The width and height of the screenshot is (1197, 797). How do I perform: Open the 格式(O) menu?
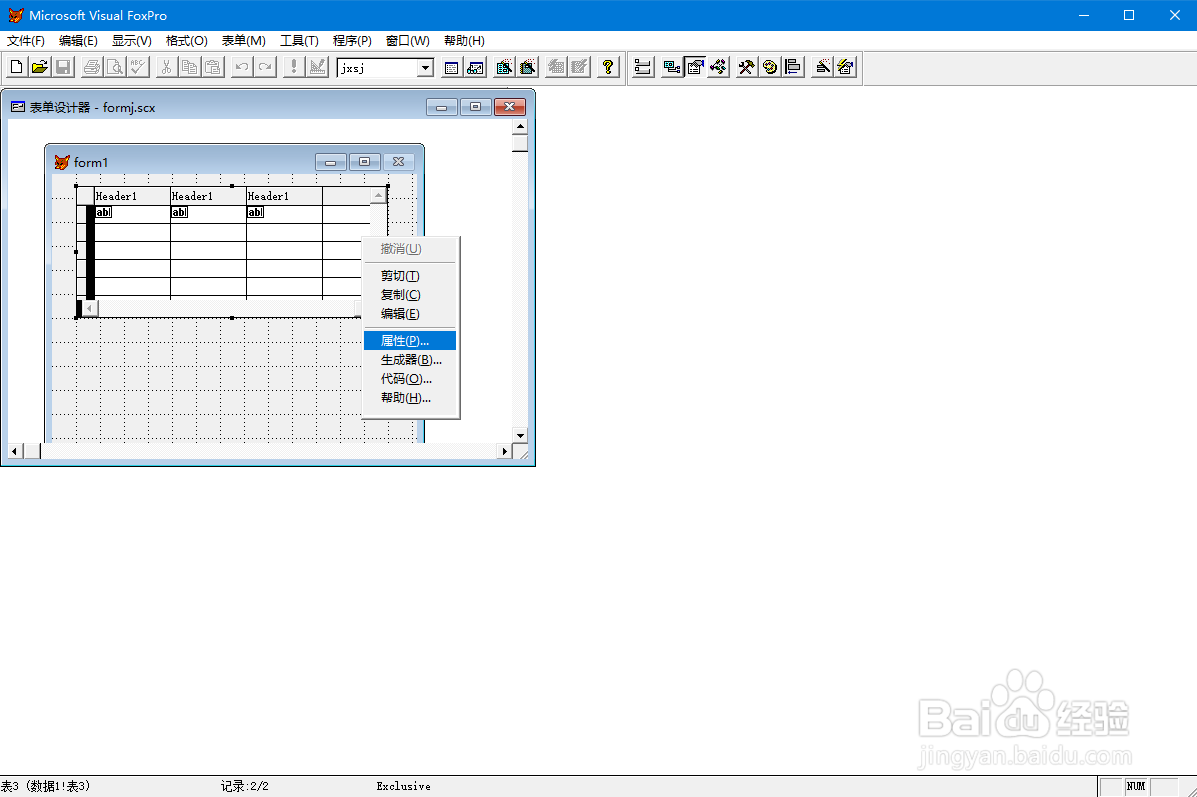[187, 40]
